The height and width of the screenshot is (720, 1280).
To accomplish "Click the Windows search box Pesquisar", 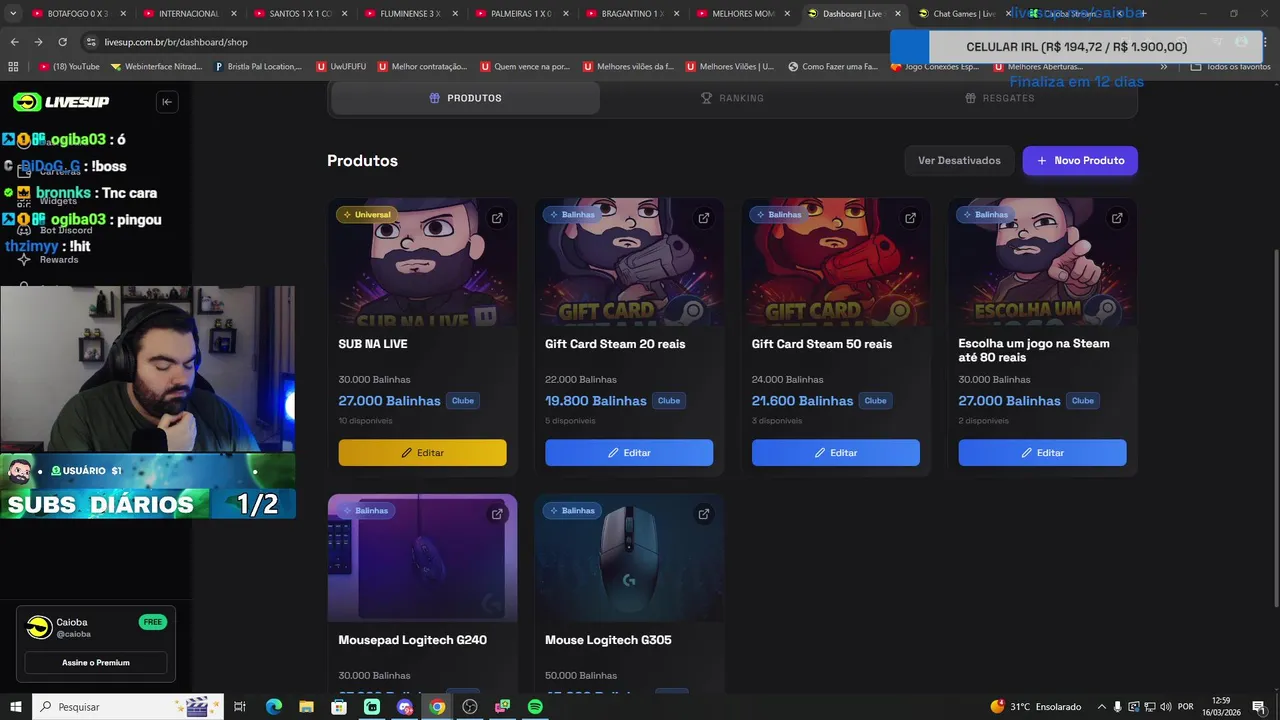I will 126,707.
